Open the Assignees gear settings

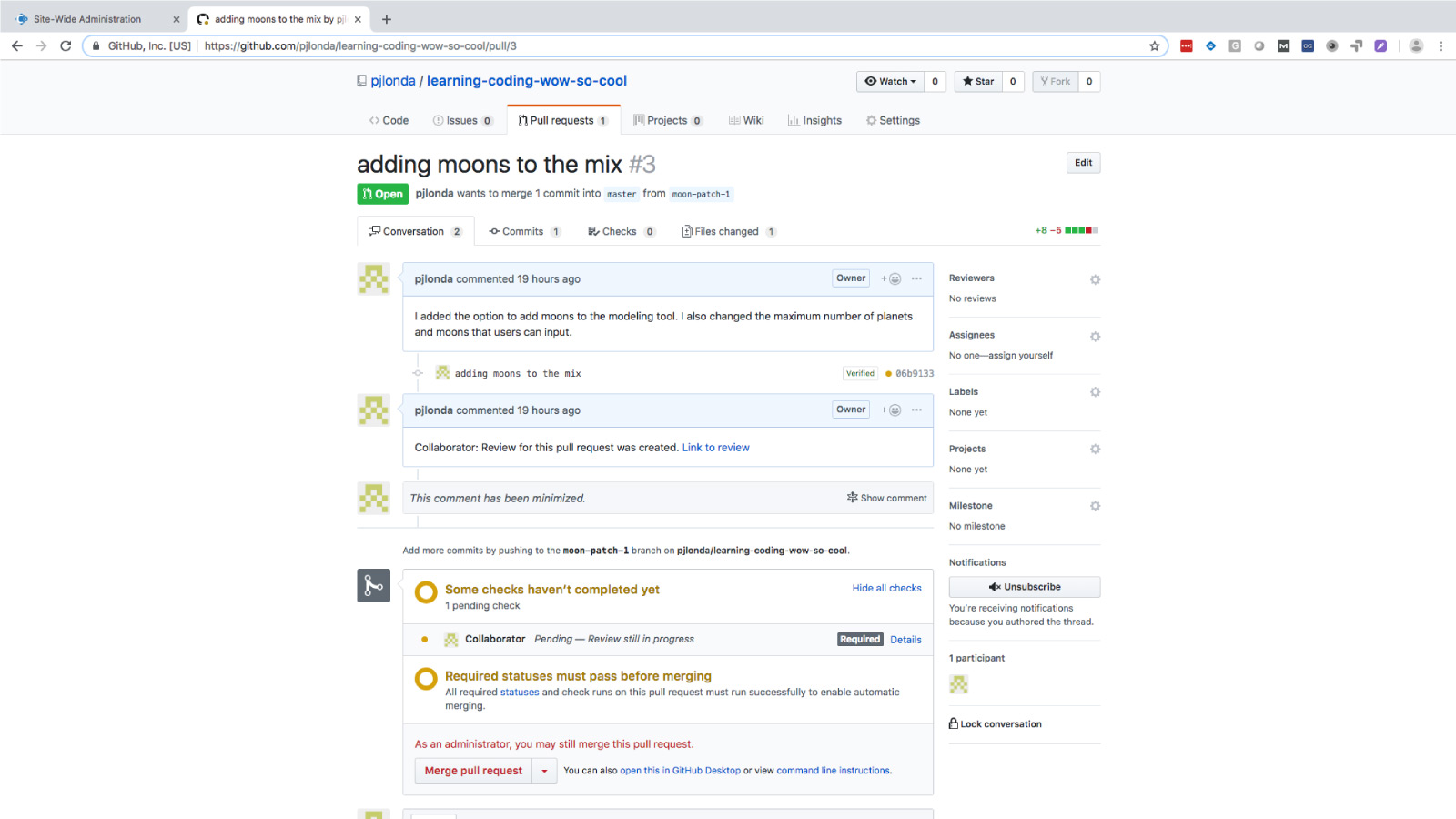[x=1095, y=337]
